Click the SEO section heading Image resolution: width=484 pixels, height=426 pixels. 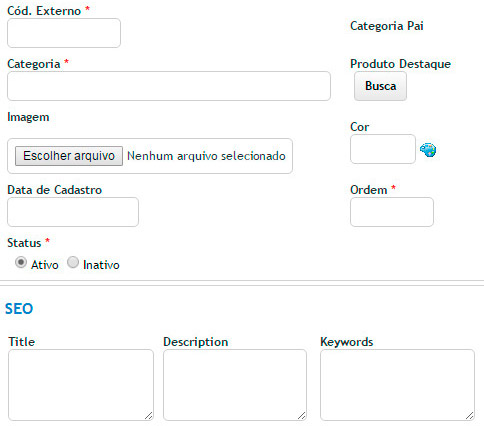(x=19, y=309)
